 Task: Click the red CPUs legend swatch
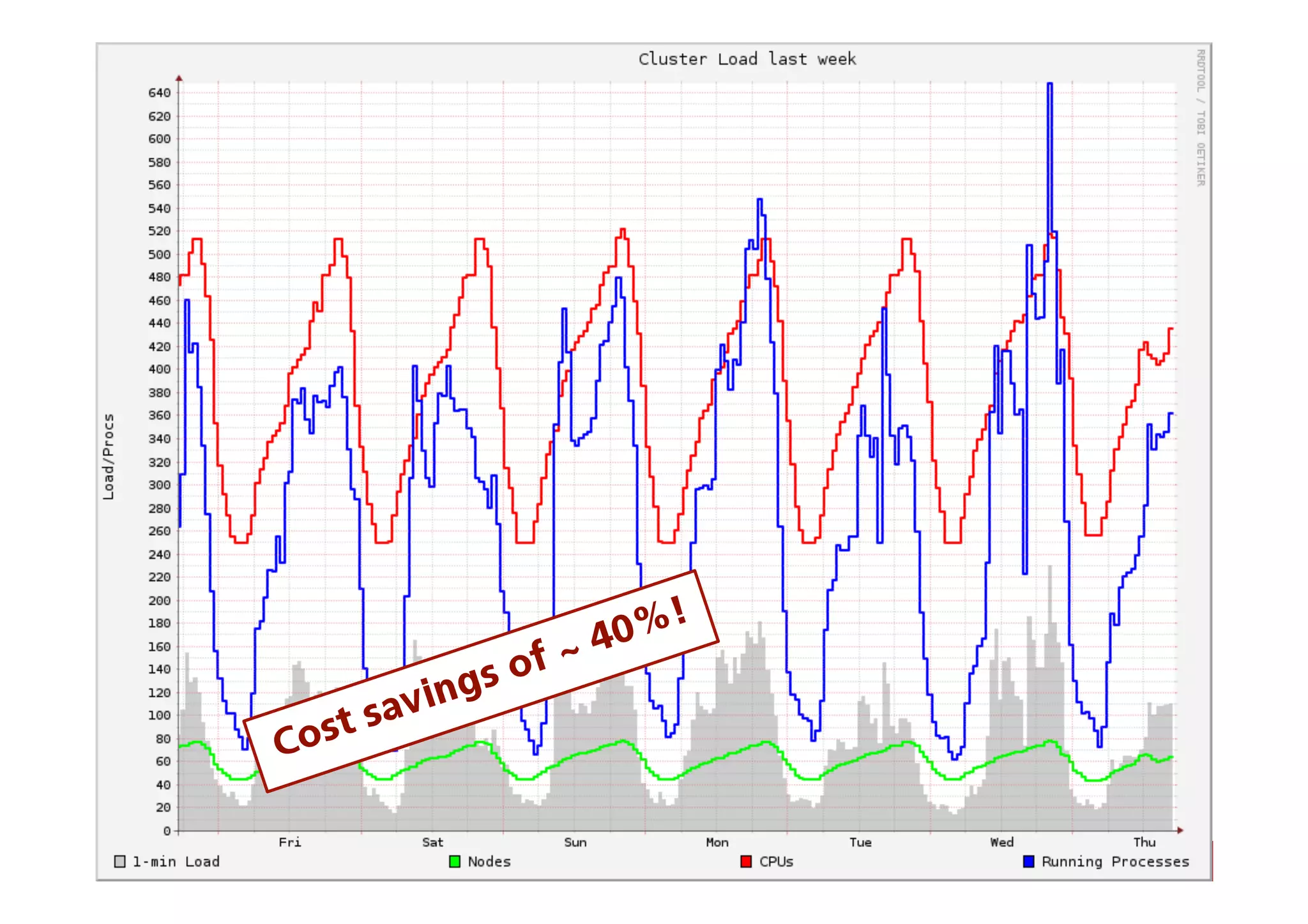point(745,861)
